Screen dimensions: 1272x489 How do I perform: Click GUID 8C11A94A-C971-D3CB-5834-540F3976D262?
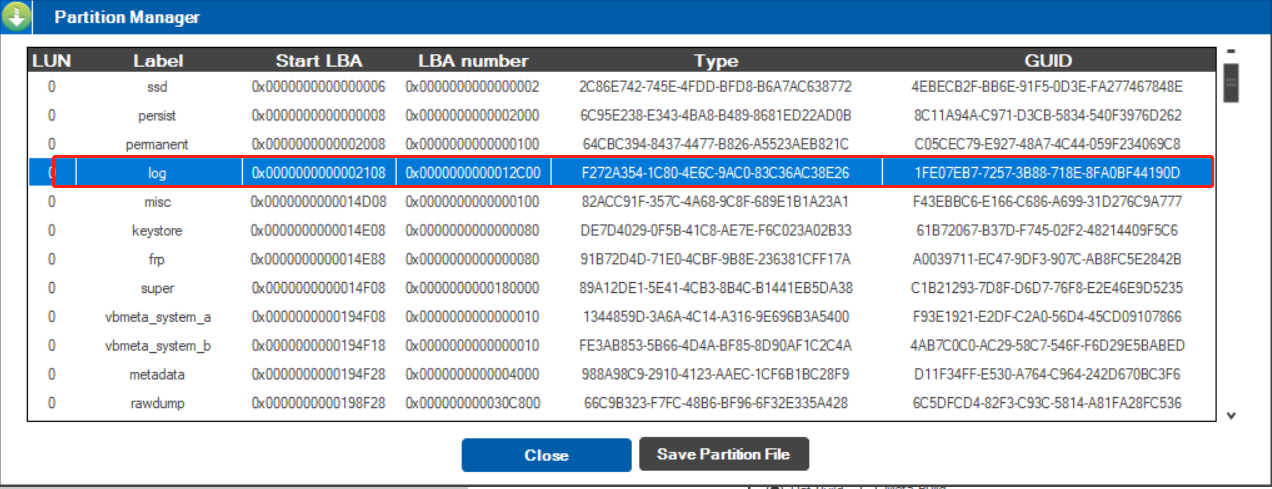(1048, 116)
